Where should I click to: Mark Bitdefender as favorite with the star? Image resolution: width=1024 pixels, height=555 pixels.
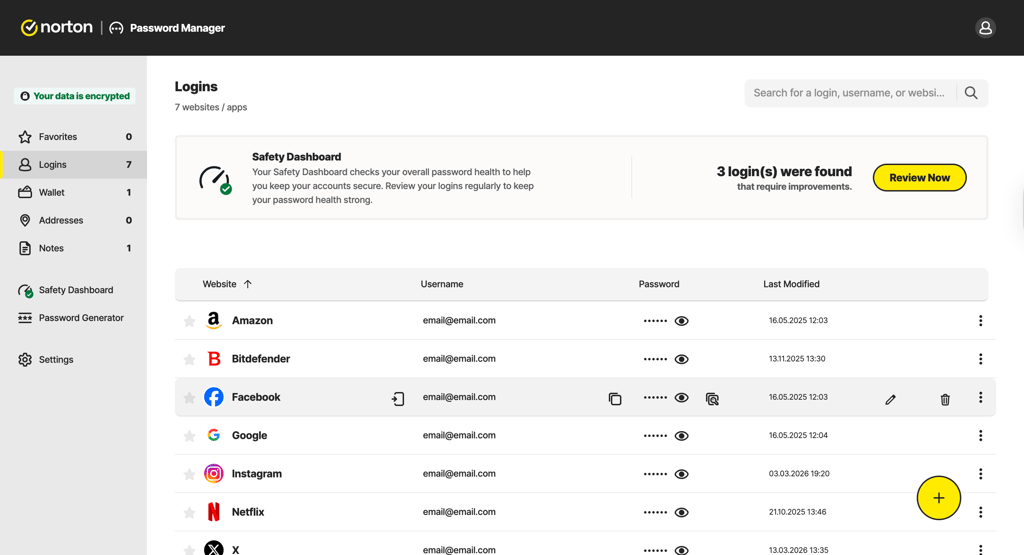click(x=189, y=359)
